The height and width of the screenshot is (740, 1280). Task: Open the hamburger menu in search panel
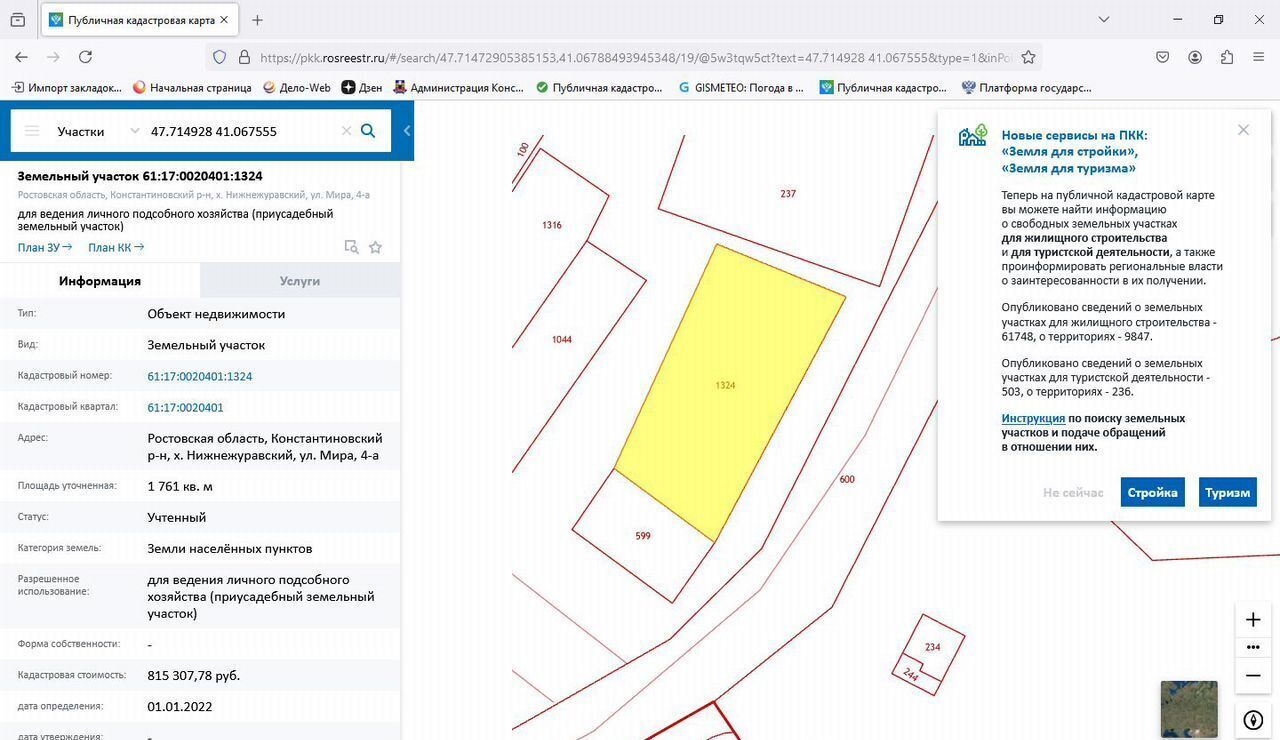pyautogui.click(x=32, y=131)
